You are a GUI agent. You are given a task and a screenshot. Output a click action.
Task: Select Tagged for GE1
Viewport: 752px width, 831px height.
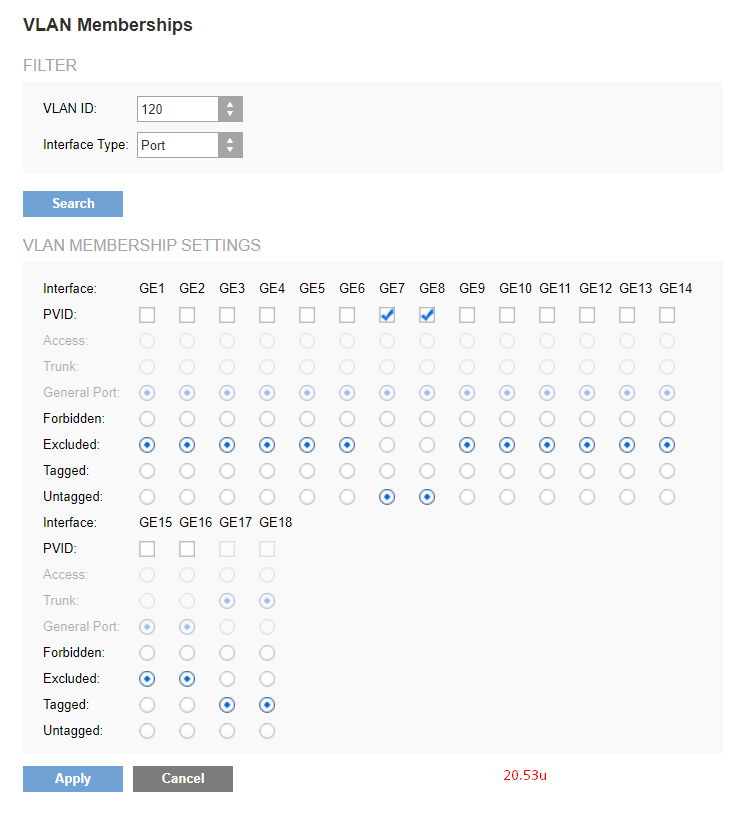[x=147, y=471]
